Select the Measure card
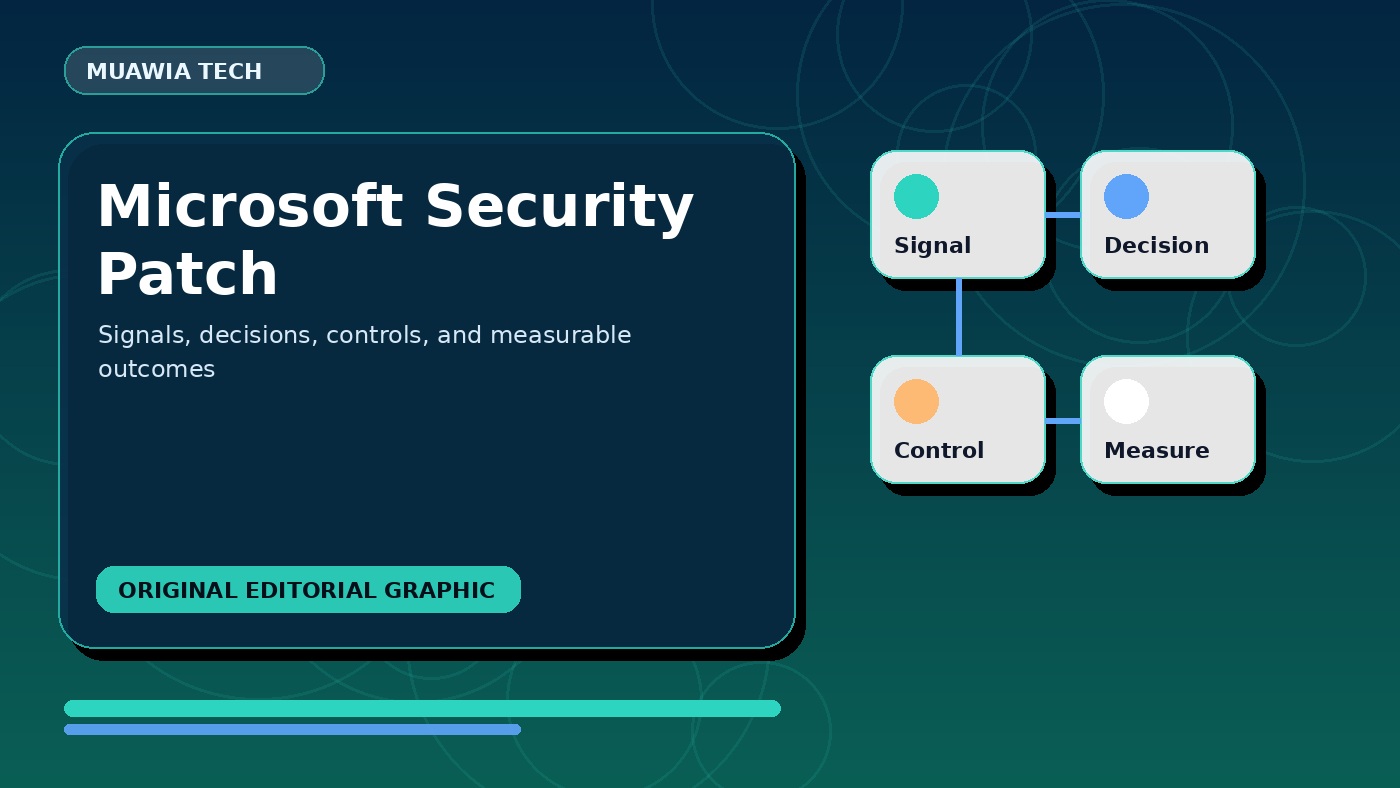The width and height of the screenshot is (1400, 788). point(1168,419)
